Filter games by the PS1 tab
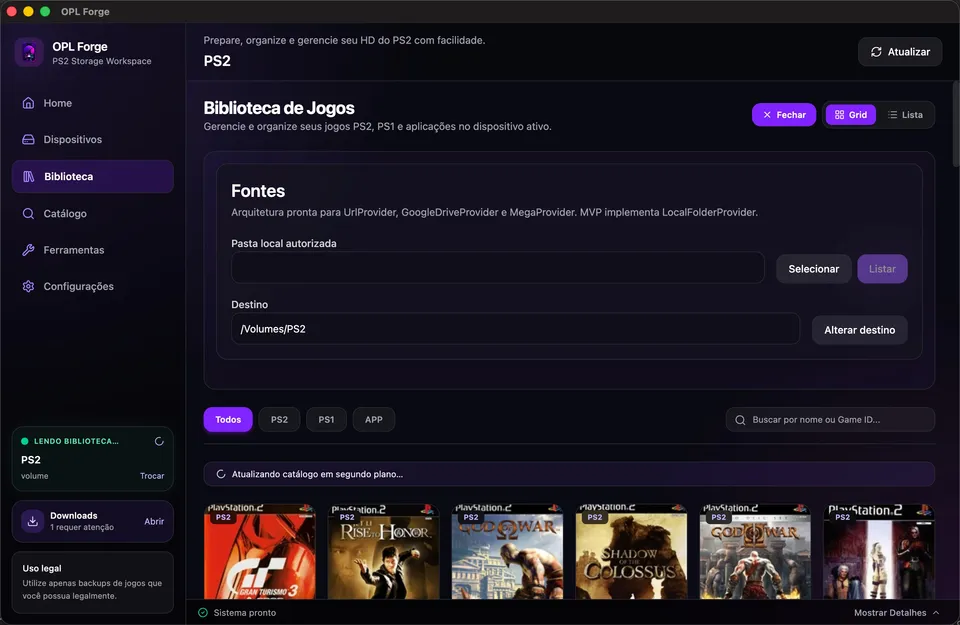The width and height of the screenshot is (960, 625). [326, 419]
